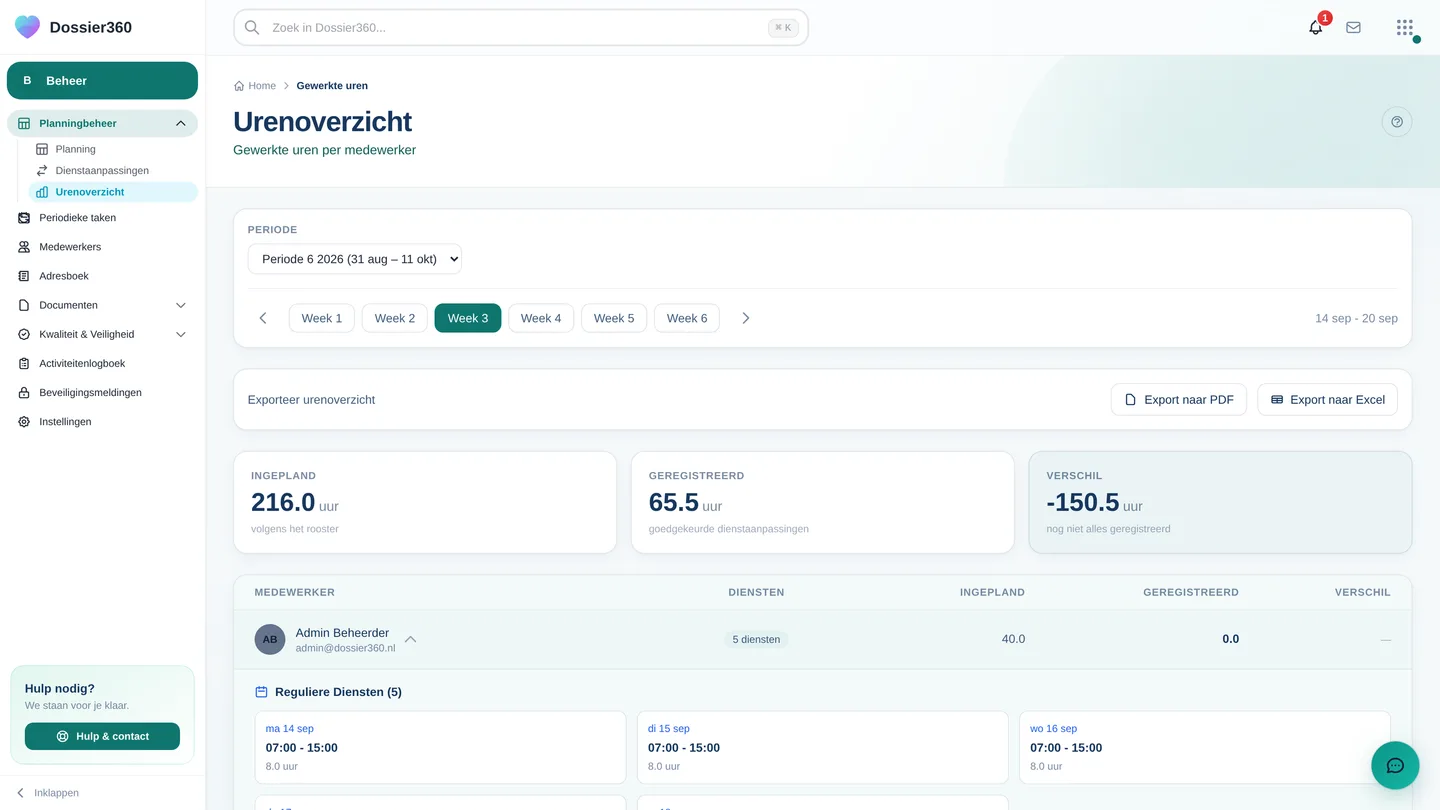Switch to Week 1 tab
This screenshot has width=1440, height=810.
(x=322, y=318)
